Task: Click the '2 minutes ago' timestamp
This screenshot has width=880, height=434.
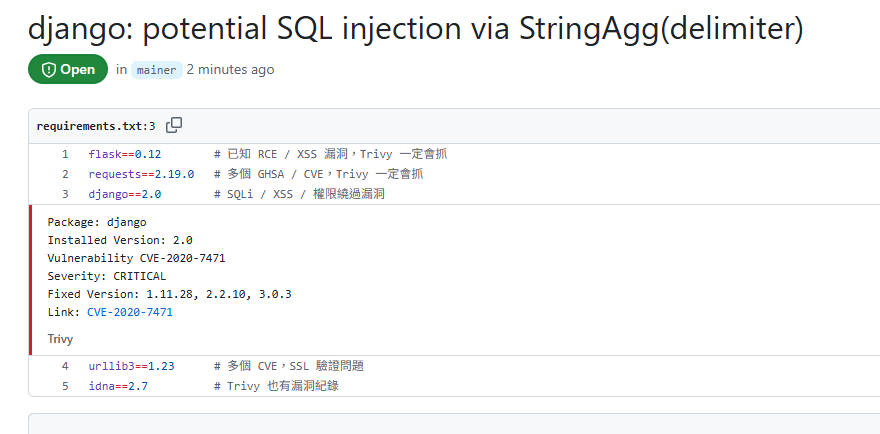Action: [x=230, y=70]
